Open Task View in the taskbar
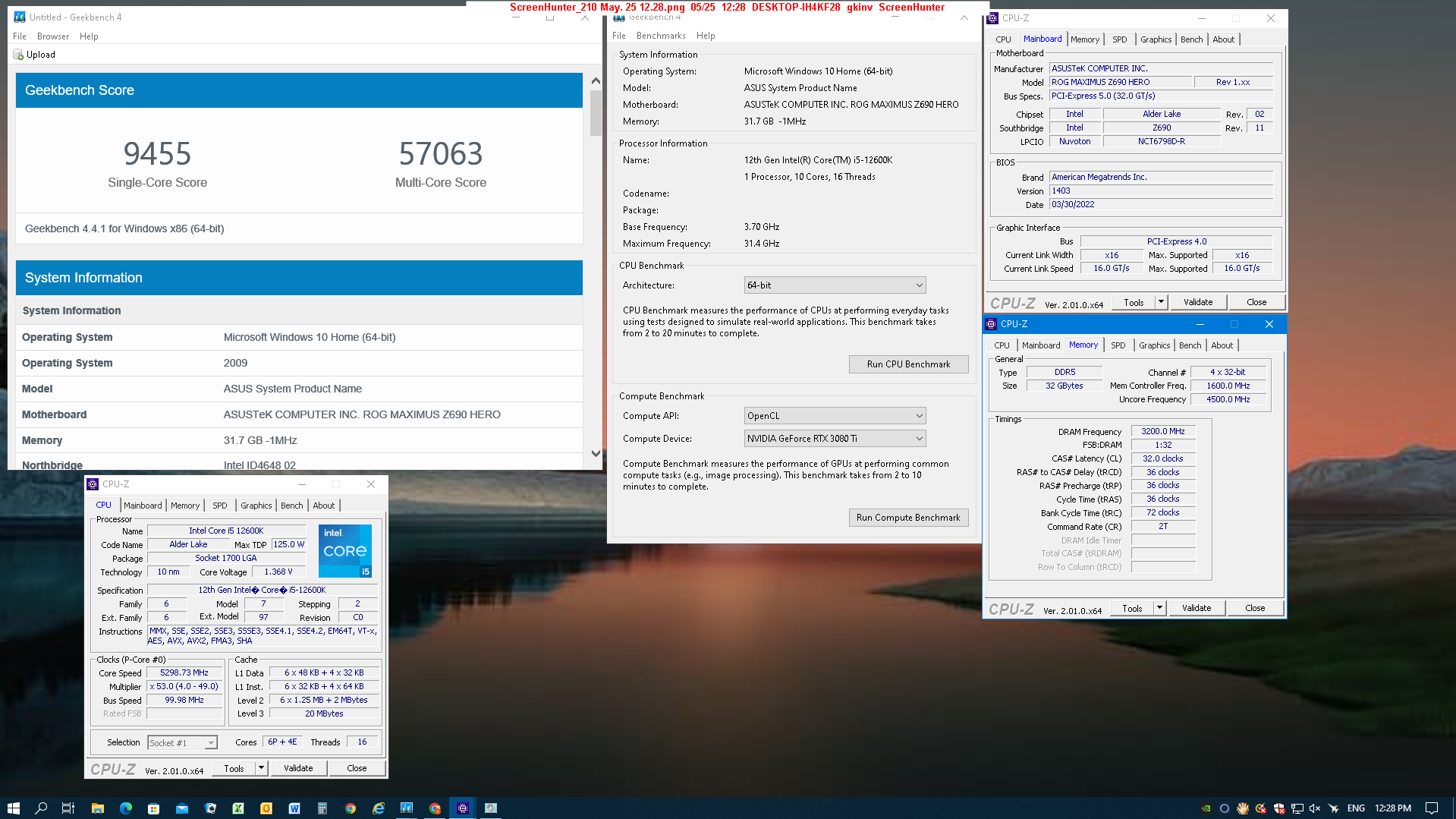 (x=68, y=808)
